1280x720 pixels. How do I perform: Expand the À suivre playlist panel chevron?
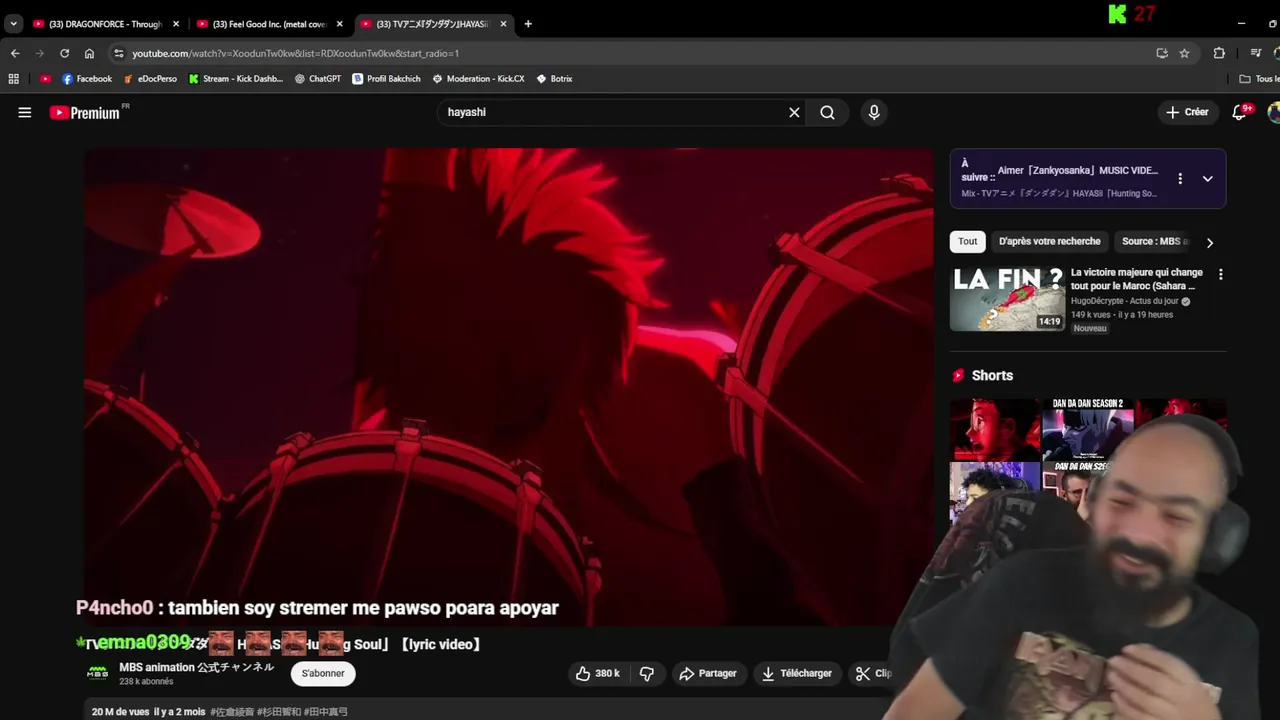click(1207, 179)
